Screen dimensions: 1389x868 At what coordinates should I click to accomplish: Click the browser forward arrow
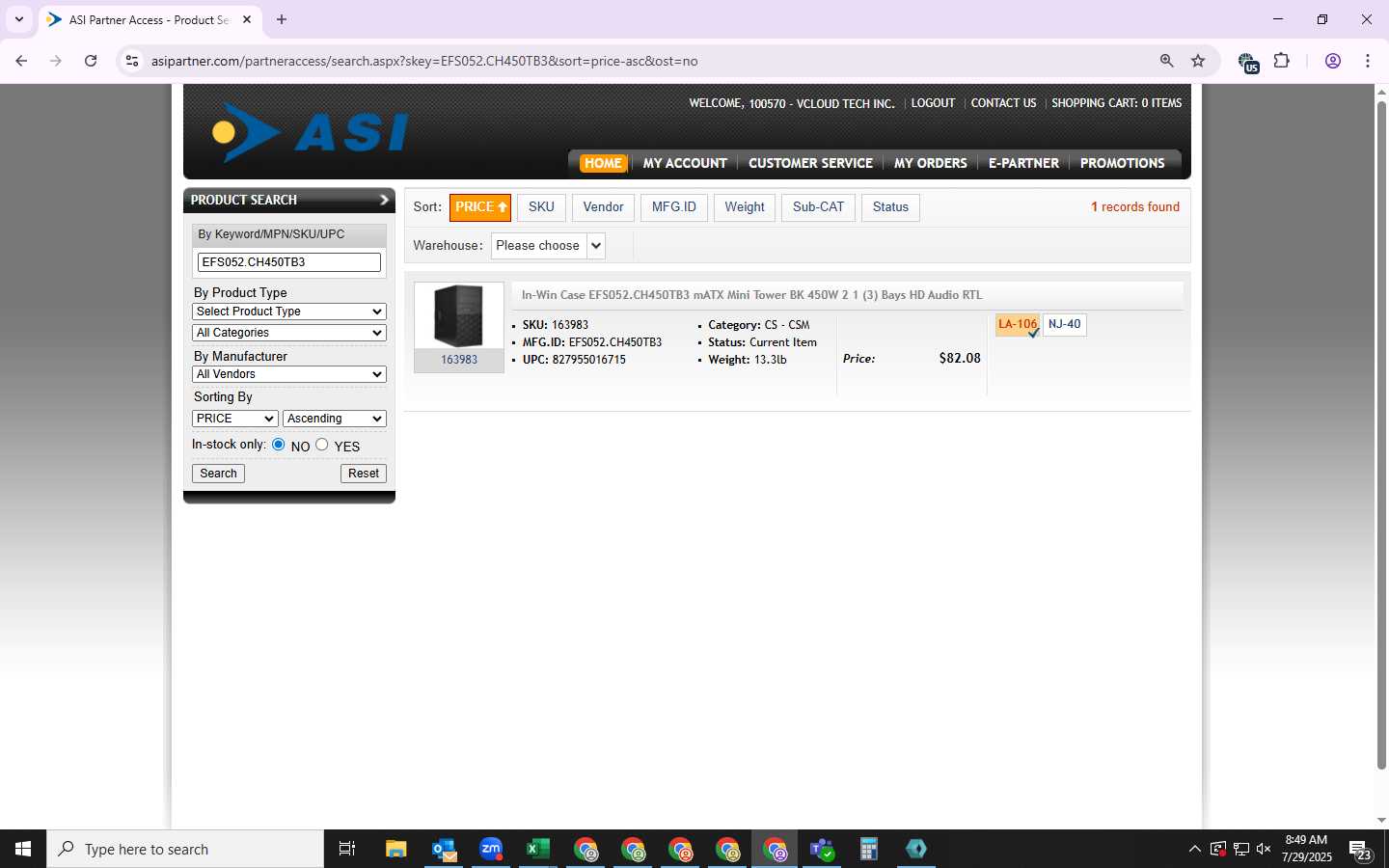coord(56,61)
